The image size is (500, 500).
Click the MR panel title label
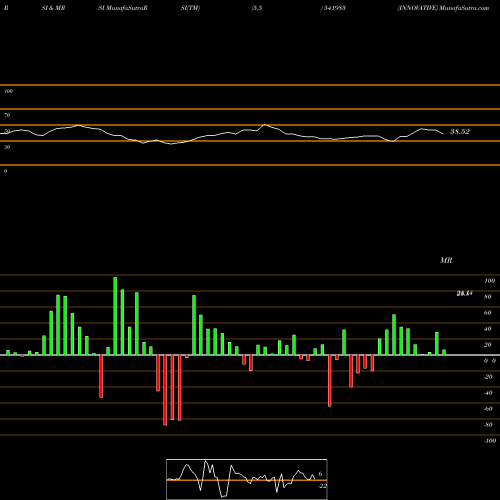click(446, 260)
